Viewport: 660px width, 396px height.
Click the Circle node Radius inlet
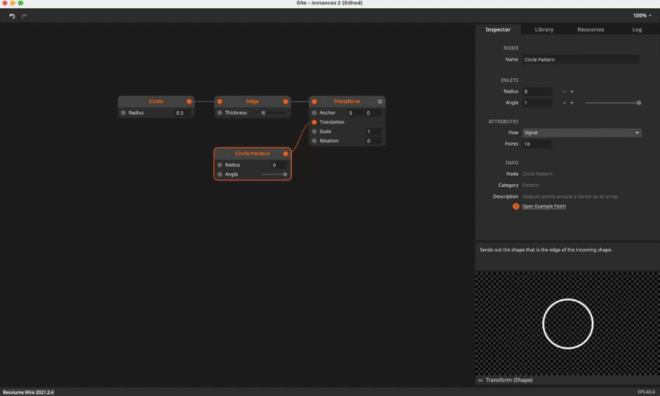tap(123, 113)
